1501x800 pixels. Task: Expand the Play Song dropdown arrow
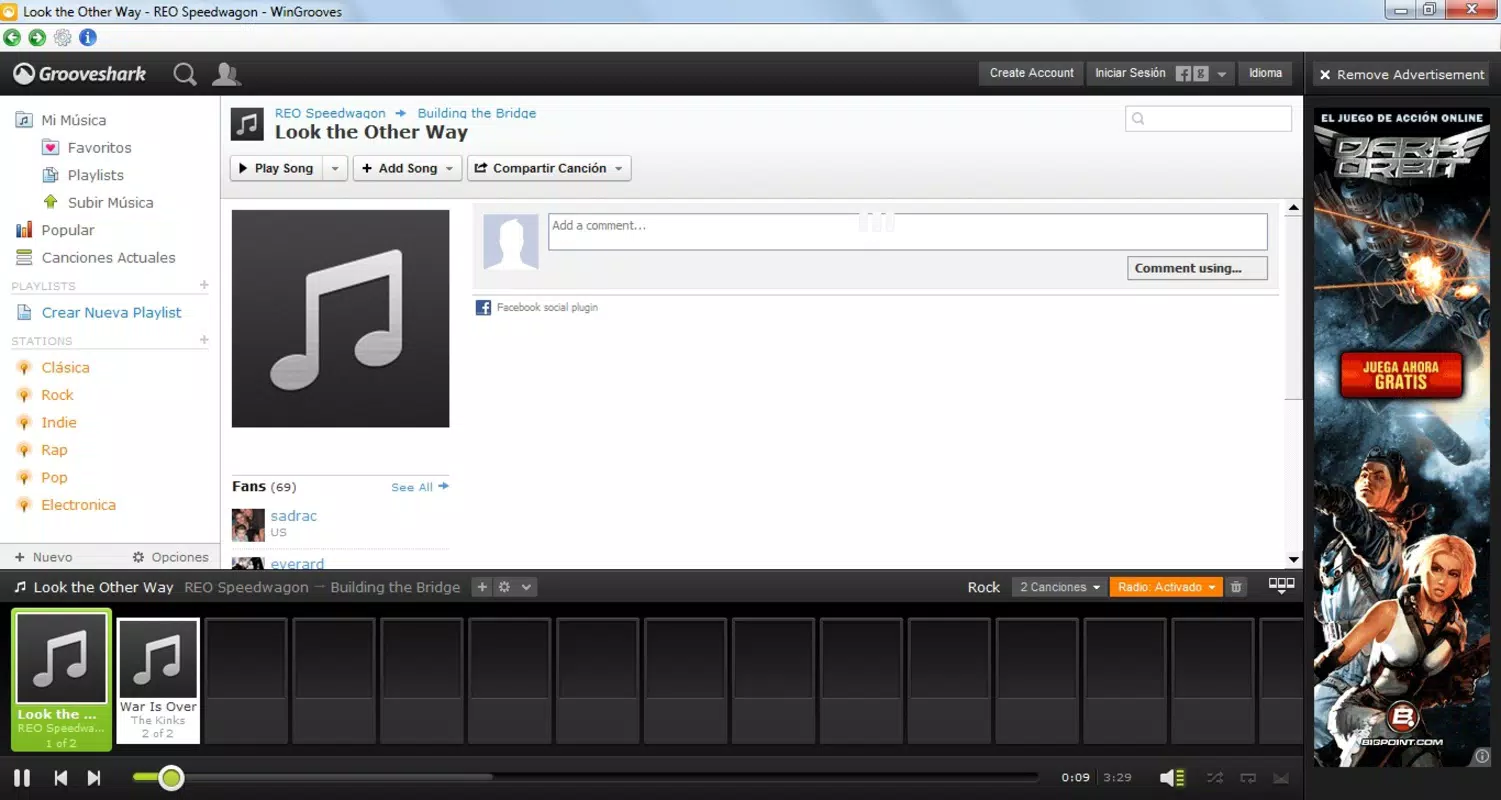pos(335,168)
